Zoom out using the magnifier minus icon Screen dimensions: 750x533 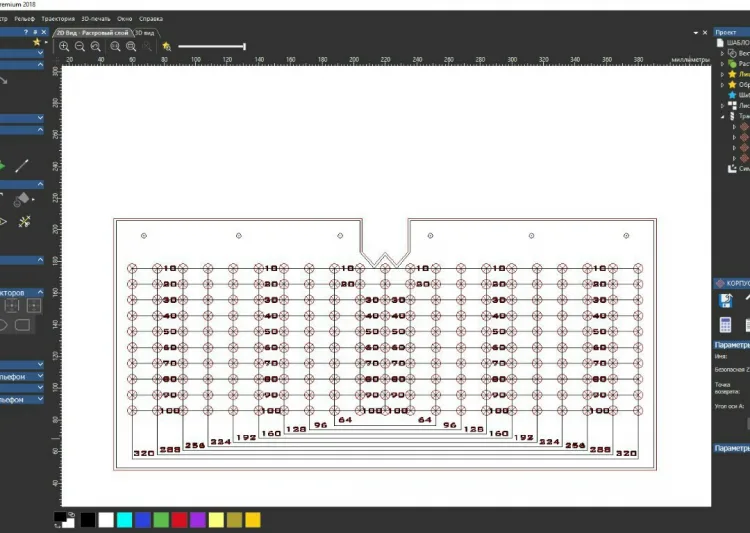[80, 46]
